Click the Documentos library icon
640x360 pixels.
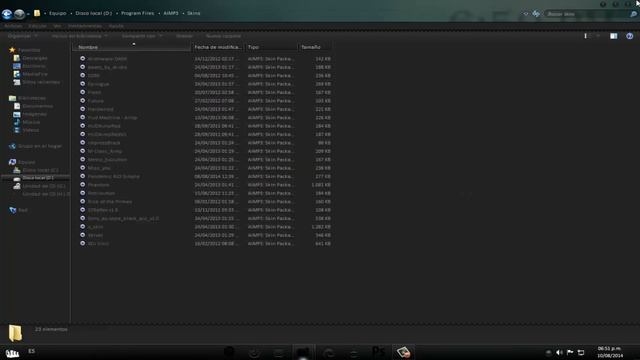17,106
